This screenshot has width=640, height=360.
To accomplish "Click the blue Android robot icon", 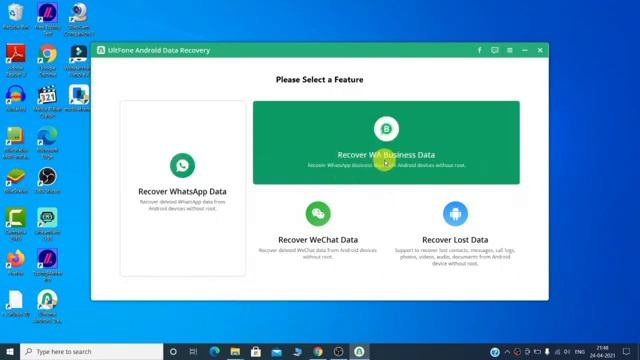I will (x=455, y=213).
